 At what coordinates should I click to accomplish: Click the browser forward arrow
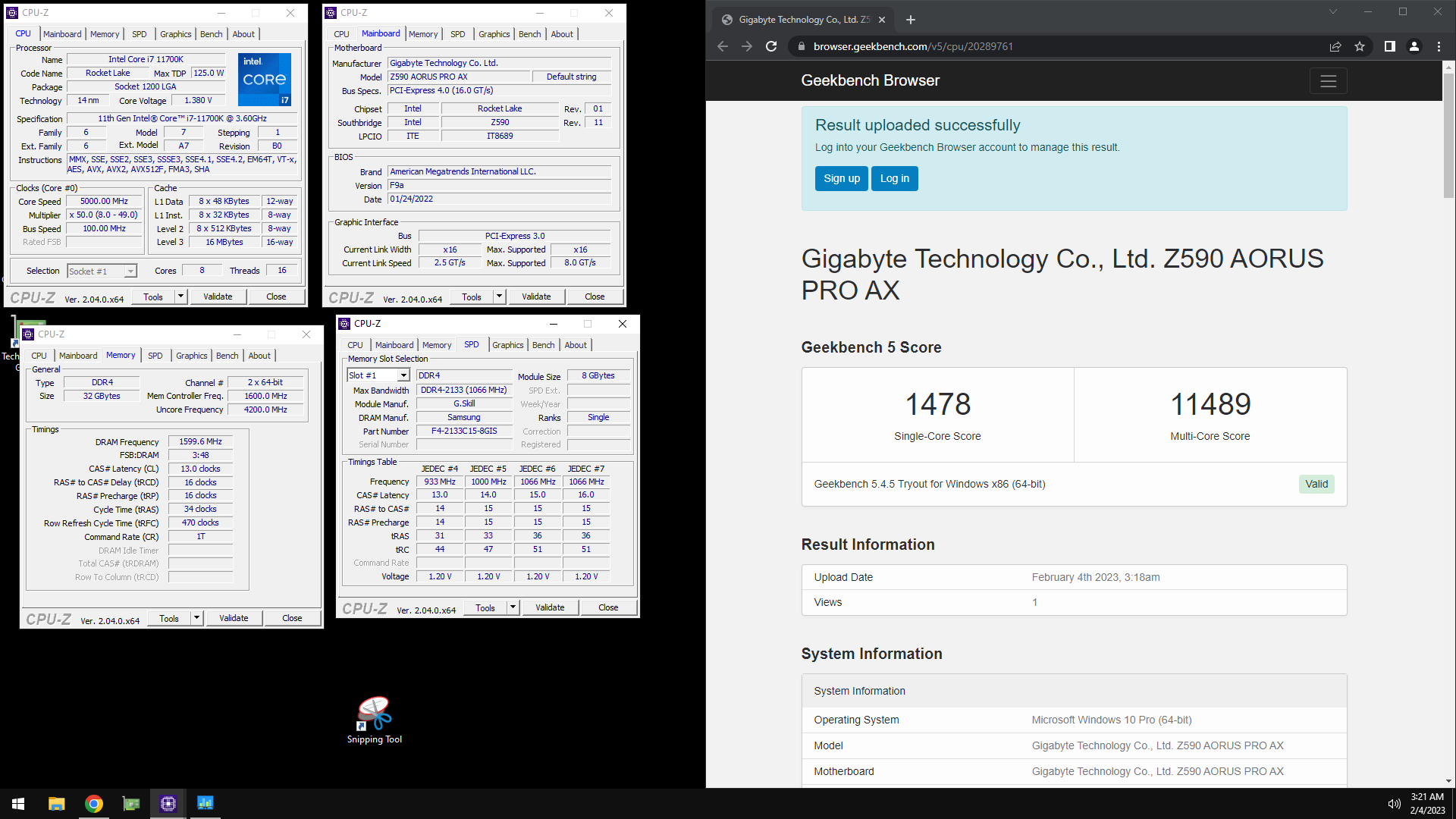(x=747, y=46)
